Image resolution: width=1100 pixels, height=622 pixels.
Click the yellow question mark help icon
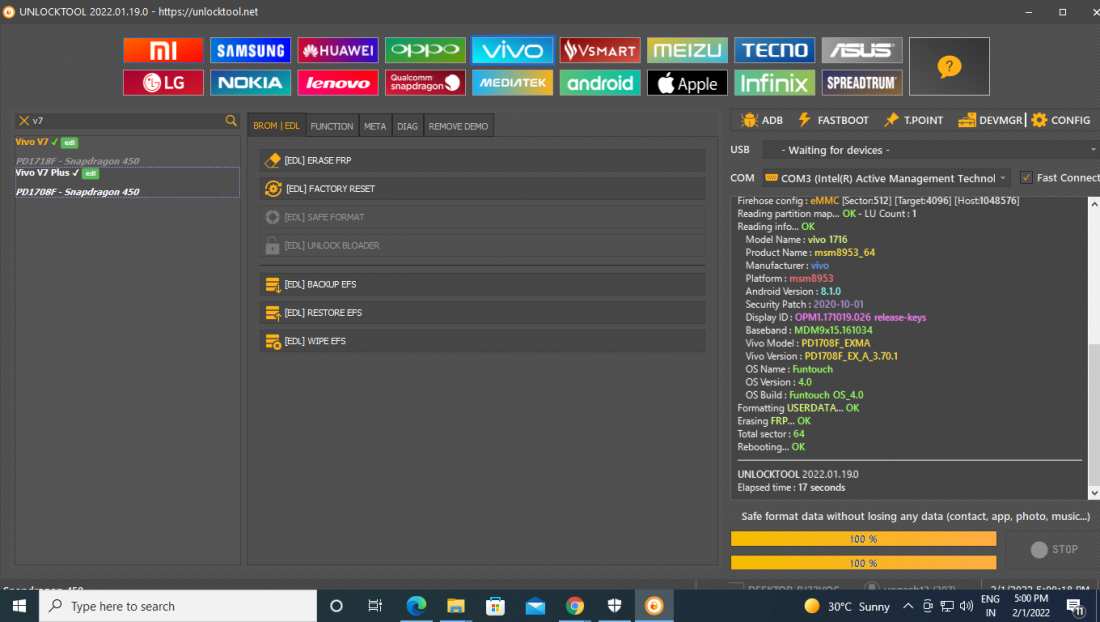[949, 67]
